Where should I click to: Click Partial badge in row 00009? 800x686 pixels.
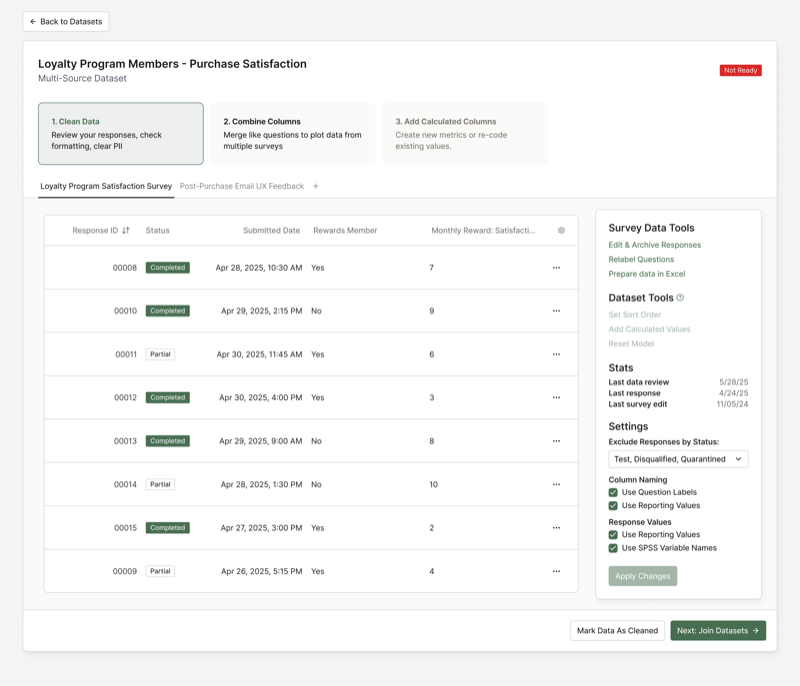tap(160, 571)
